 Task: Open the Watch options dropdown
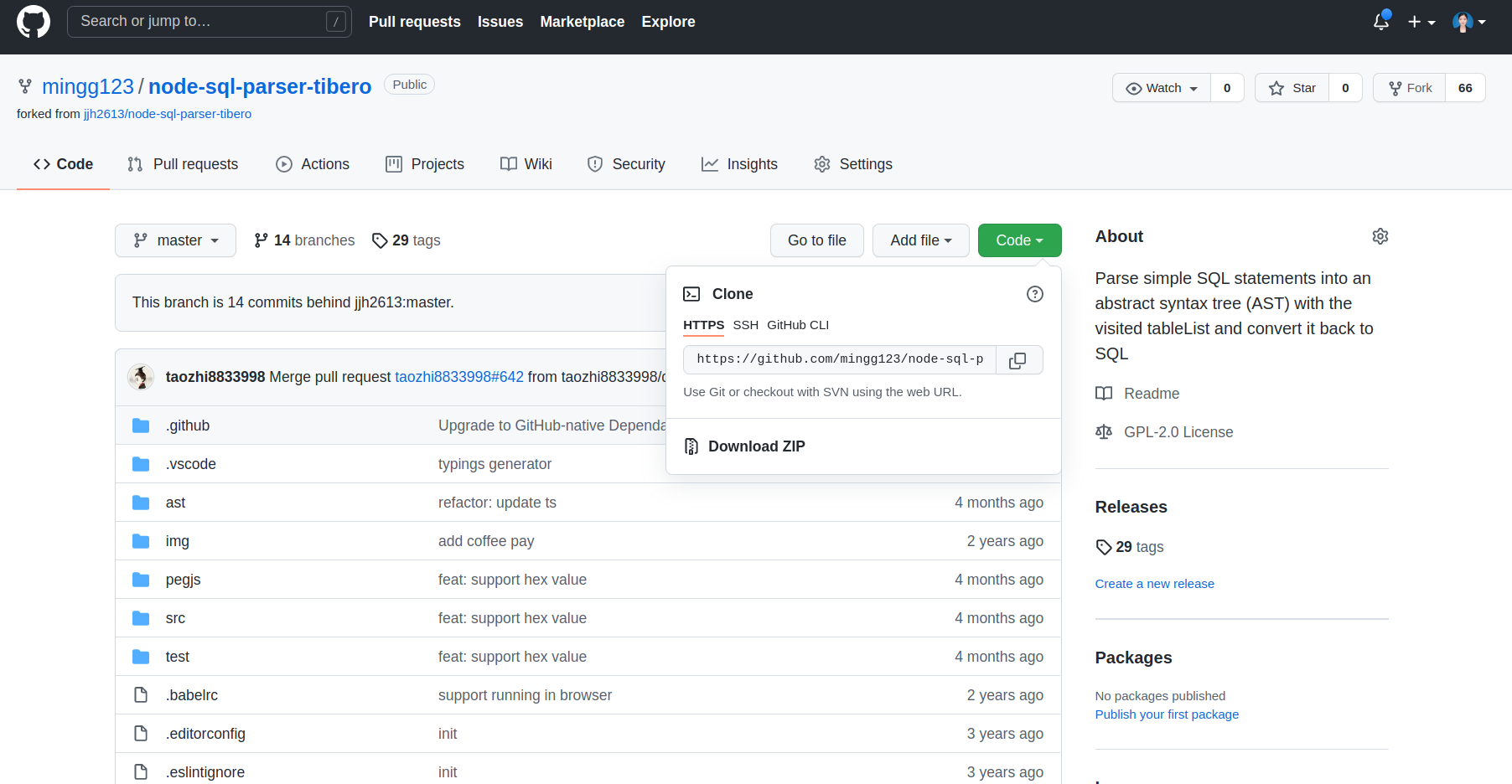coord(1162,88)
